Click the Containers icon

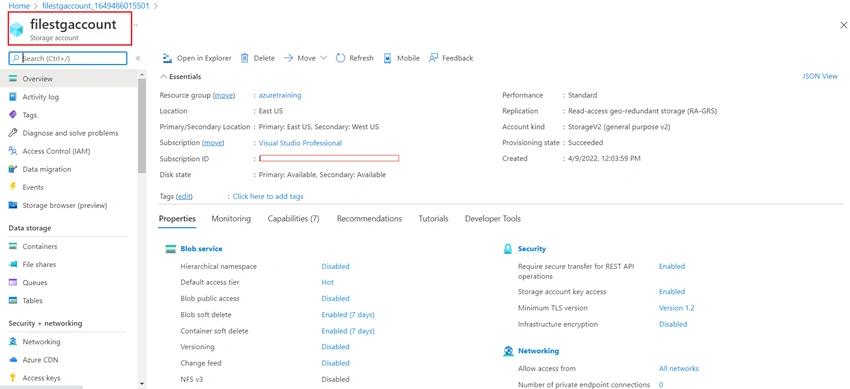(x=12, y=247)
